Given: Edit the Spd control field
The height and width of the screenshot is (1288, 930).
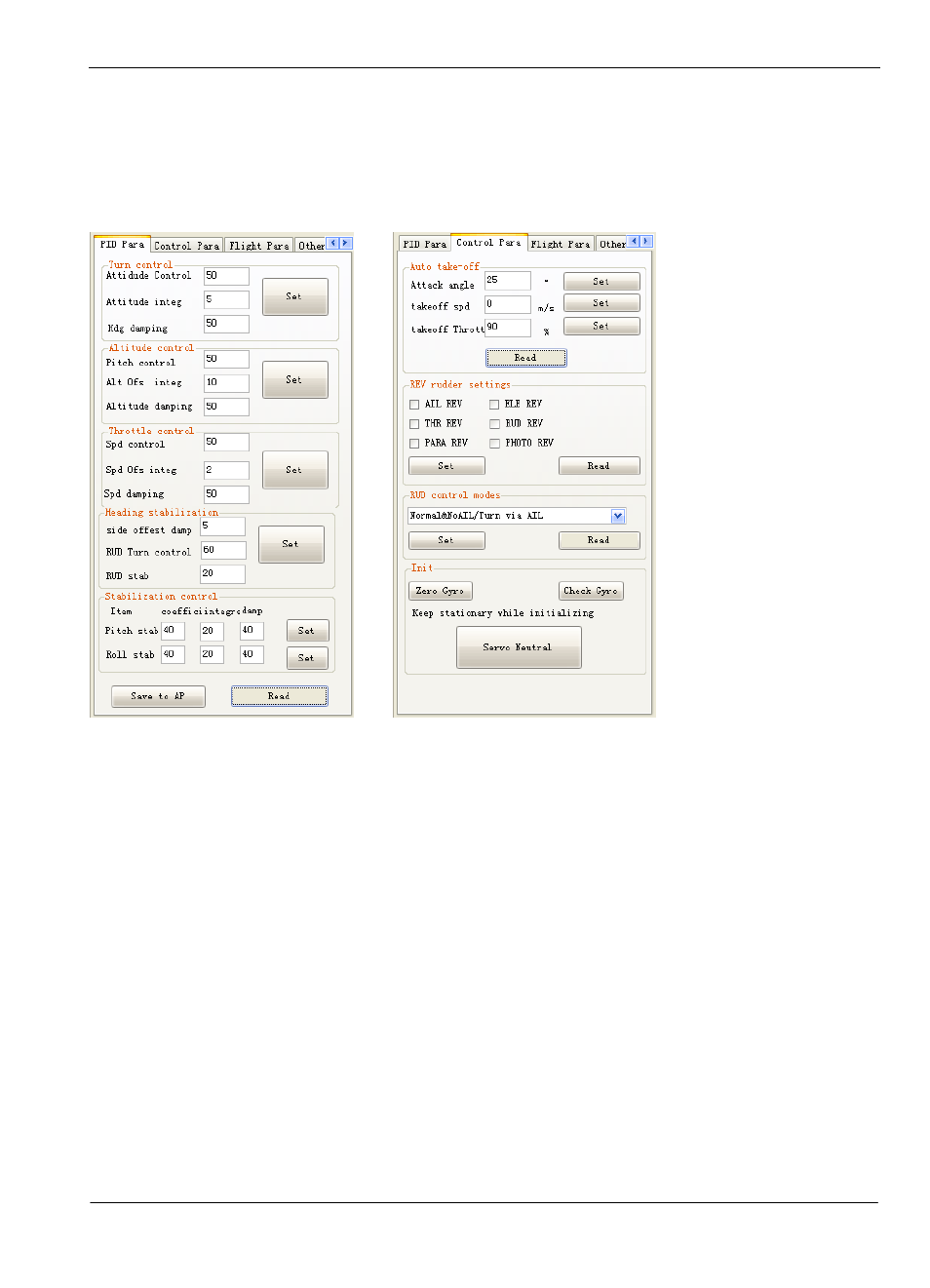Looking at the screenshot, I should point(226,443).
